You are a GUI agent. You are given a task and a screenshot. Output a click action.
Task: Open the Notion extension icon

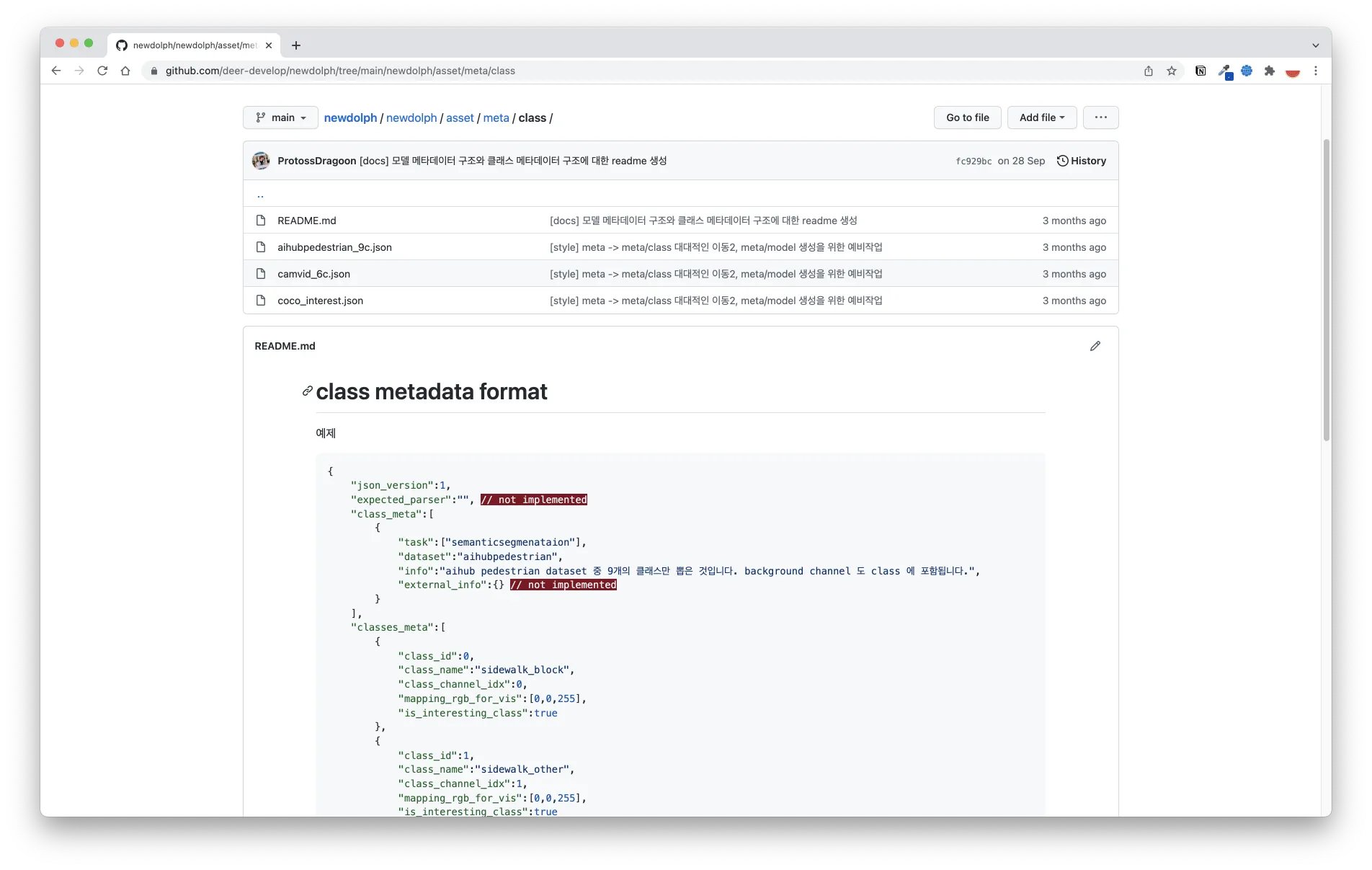(1200, 71)
